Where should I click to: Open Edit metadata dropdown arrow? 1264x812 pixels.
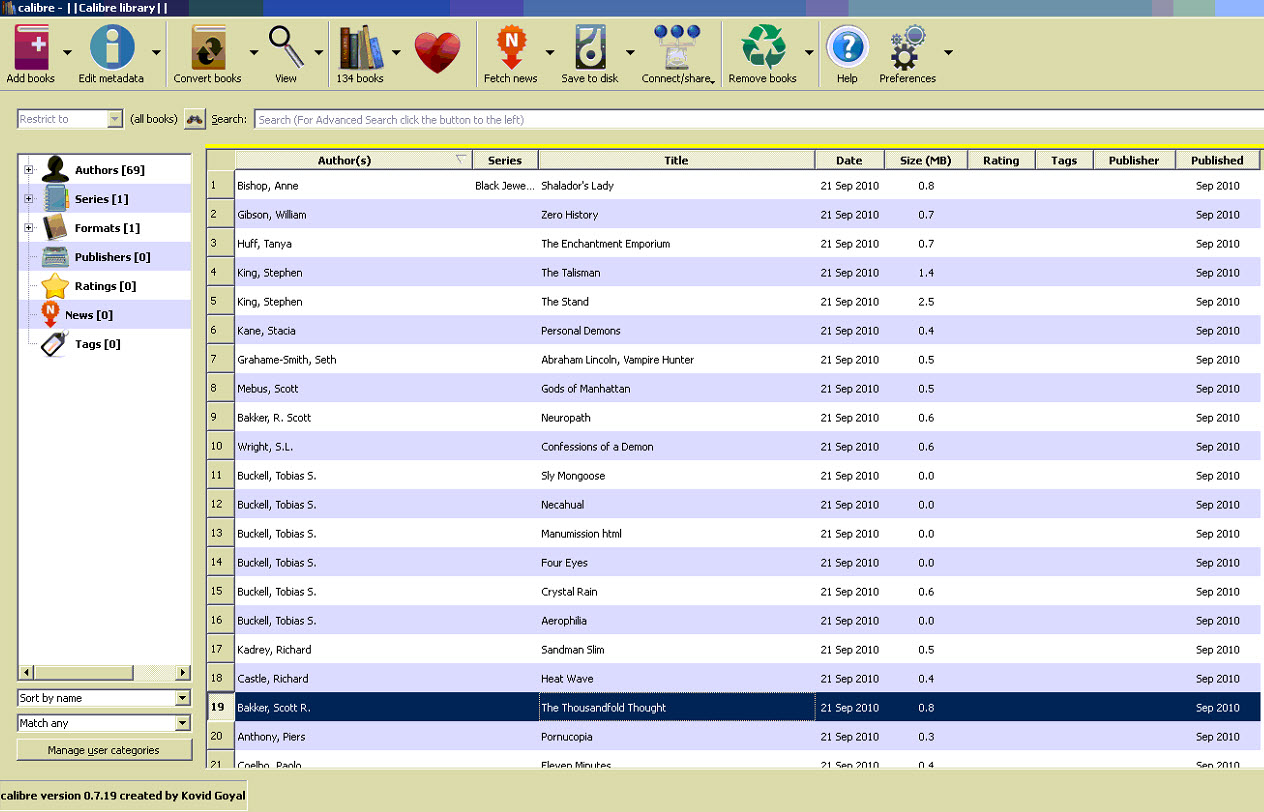156,52
